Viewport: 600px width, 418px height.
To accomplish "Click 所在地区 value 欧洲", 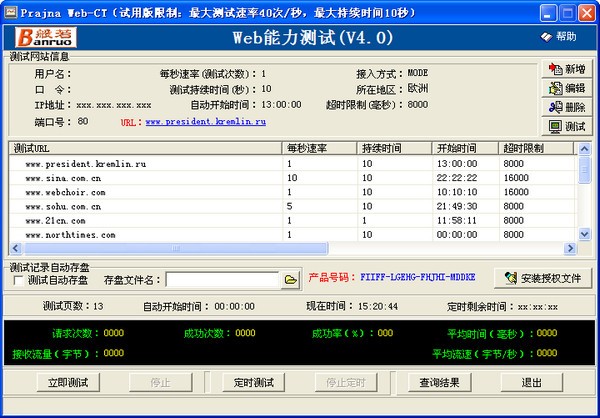I will point(417,89).
